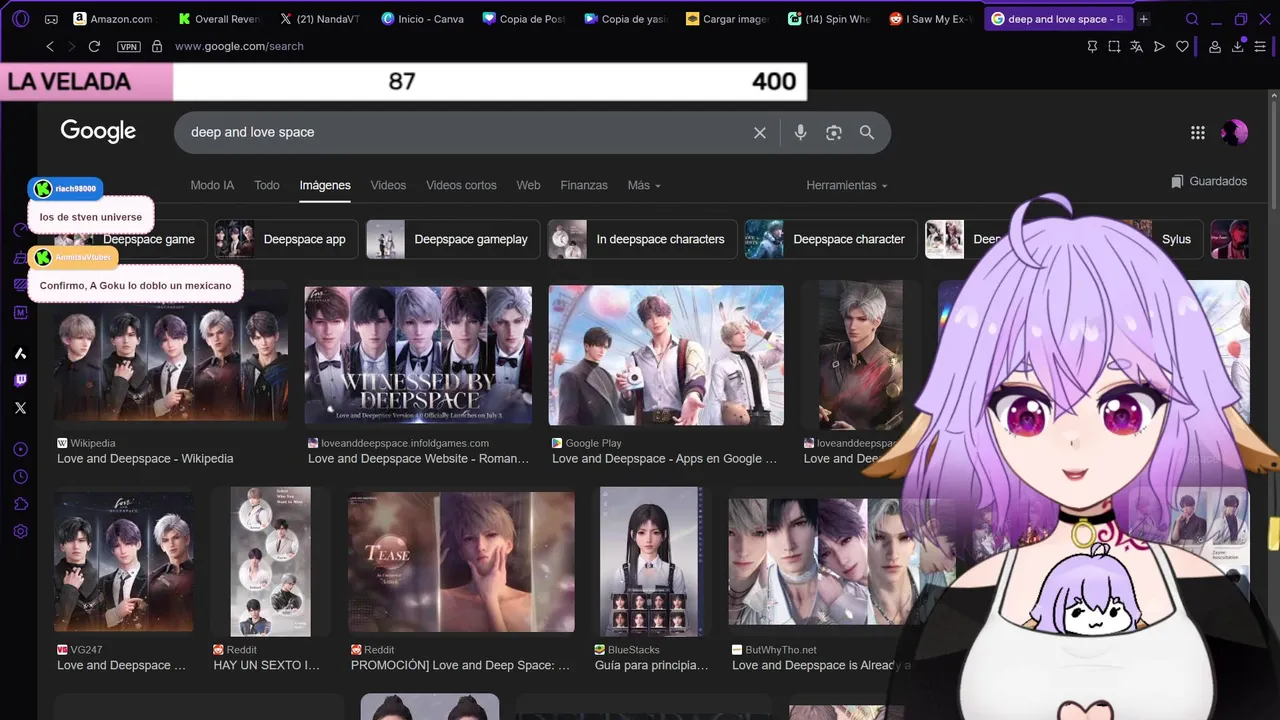This screenshot has height=720, width=1280.
Task: Open the Love and Deepspace - Wikipedia link
Action: click(145, 459)
